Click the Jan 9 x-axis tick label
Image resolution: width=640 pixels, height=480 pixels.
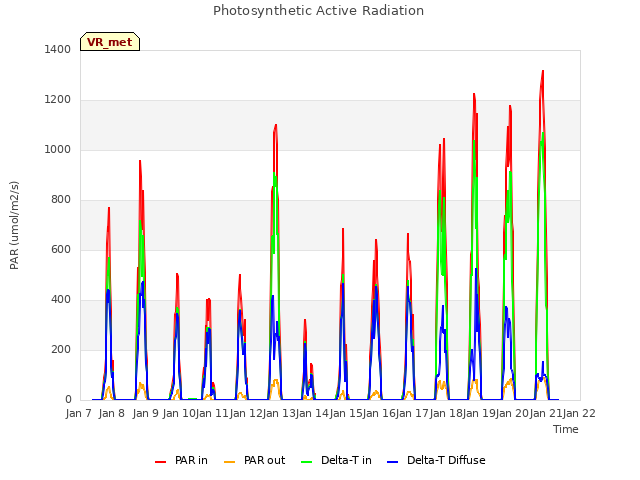point(146,413)
